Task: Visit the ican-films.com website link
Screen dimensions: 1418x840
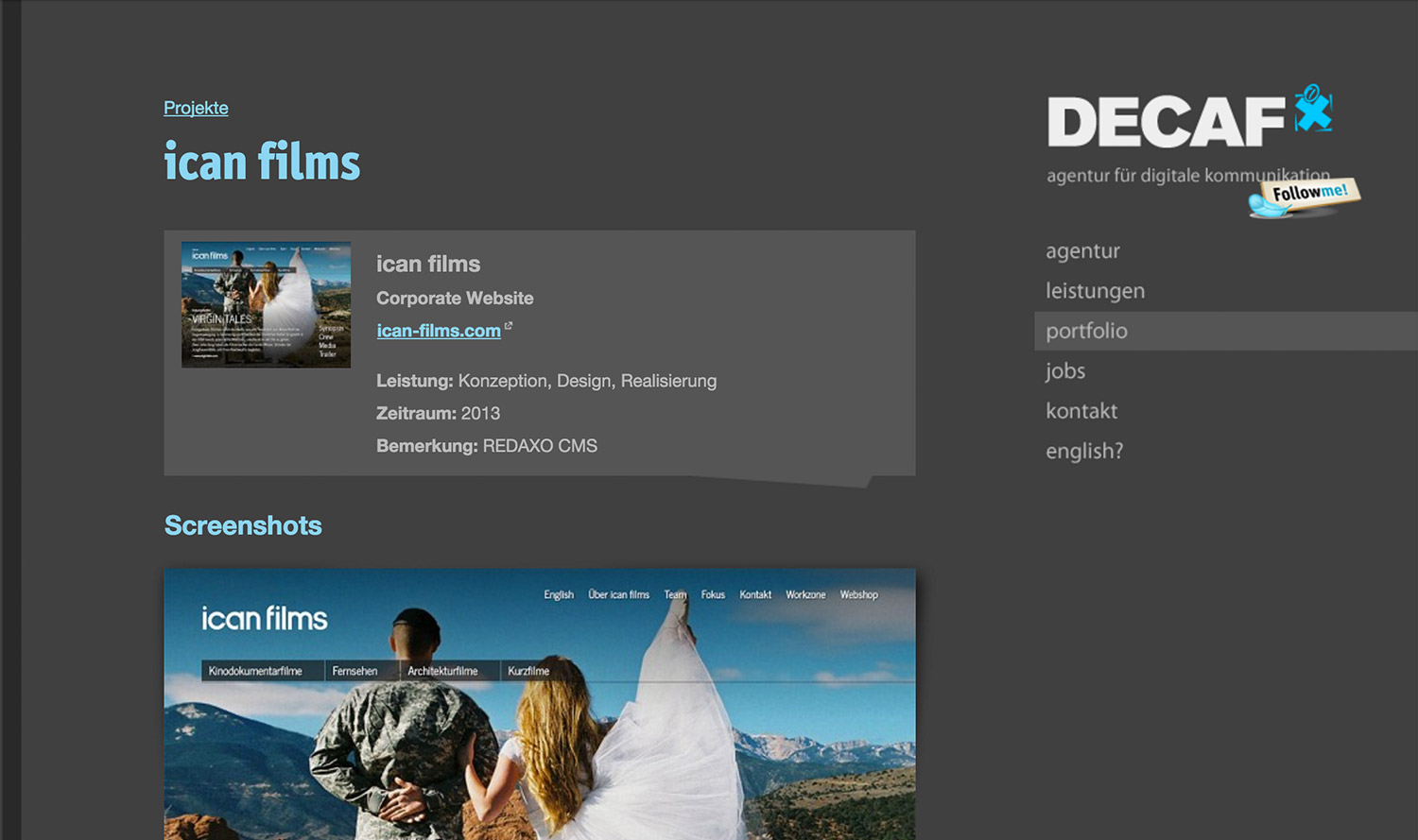Action: pyautogui.click(x=439, y=331)
